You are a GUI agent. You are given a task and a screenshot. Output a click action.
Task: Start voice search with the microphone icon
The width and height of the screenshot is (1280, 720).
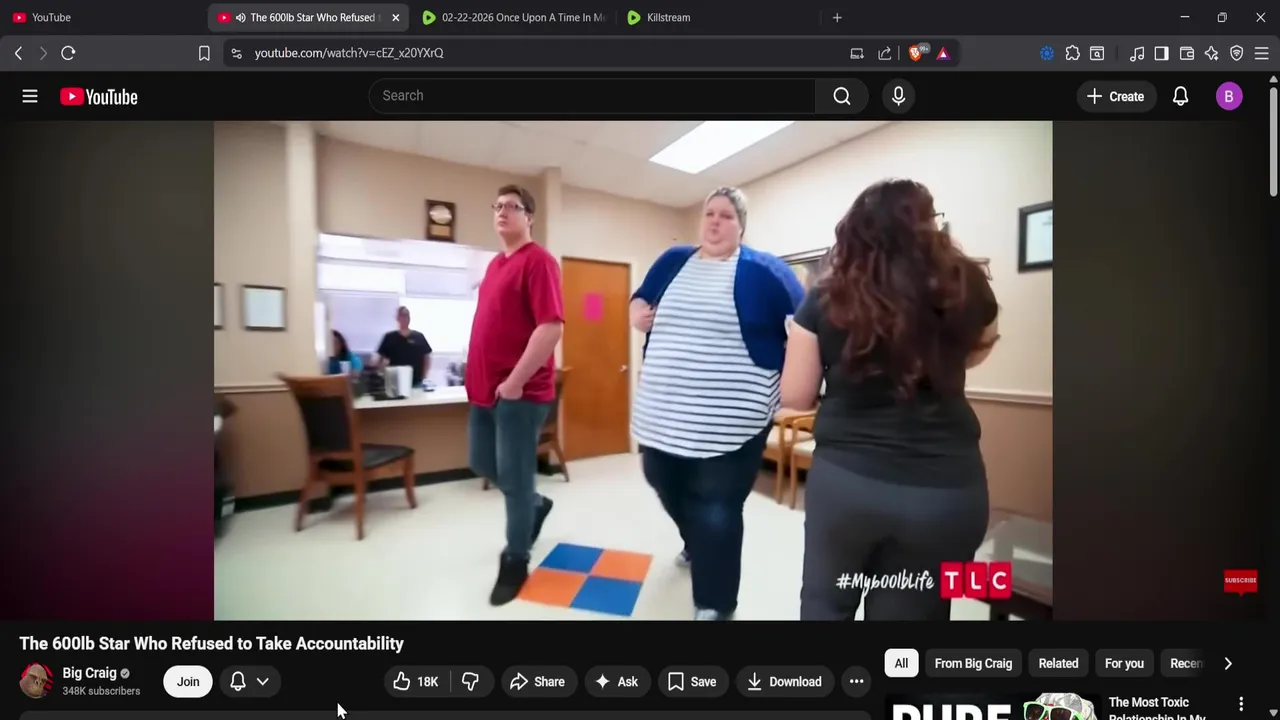pos(898,96)
